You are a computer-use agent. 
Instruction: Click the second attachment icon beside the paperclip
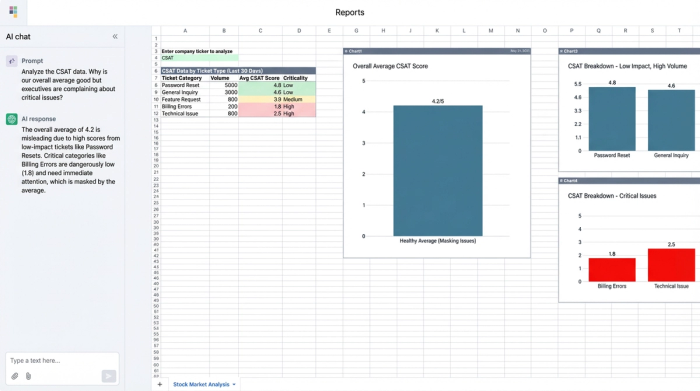click(x=29, y=376)
